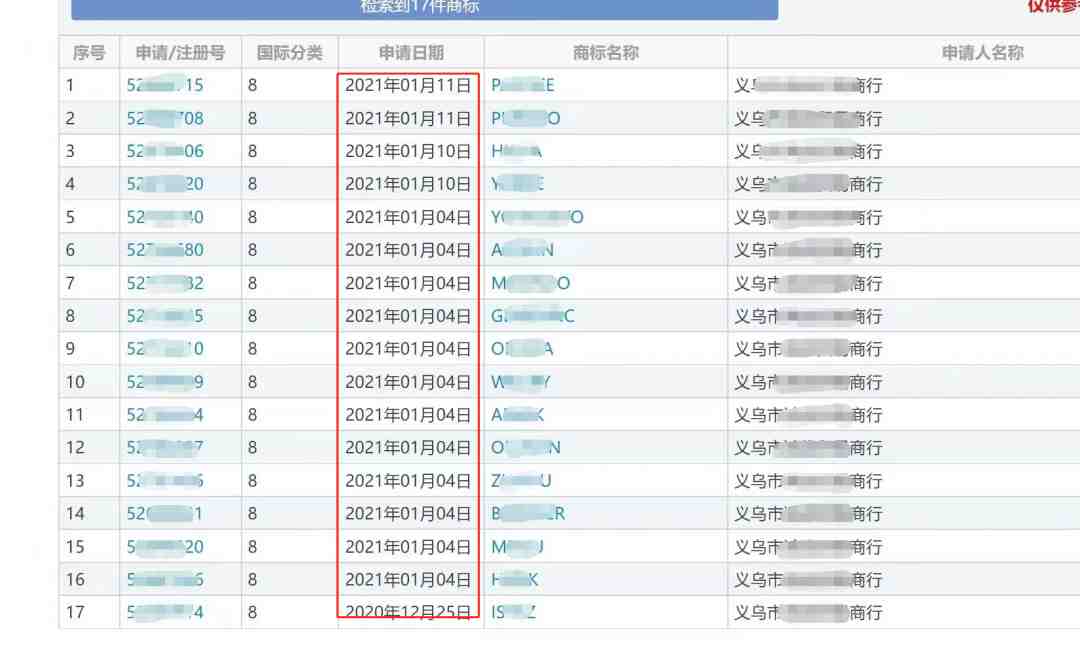Click the class value 8 in row 1
Image resolution: width=1080 pixels, height=645 pixels.
coord(253,85)
